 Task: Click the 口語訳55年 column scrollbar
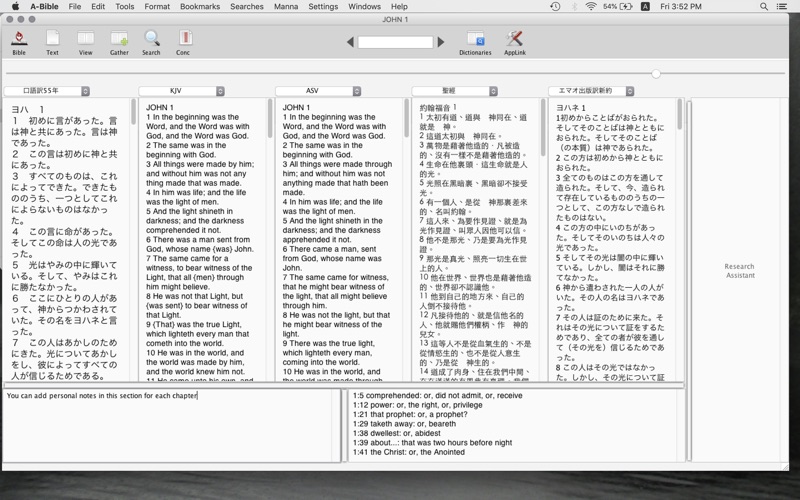tap(133, 112)
